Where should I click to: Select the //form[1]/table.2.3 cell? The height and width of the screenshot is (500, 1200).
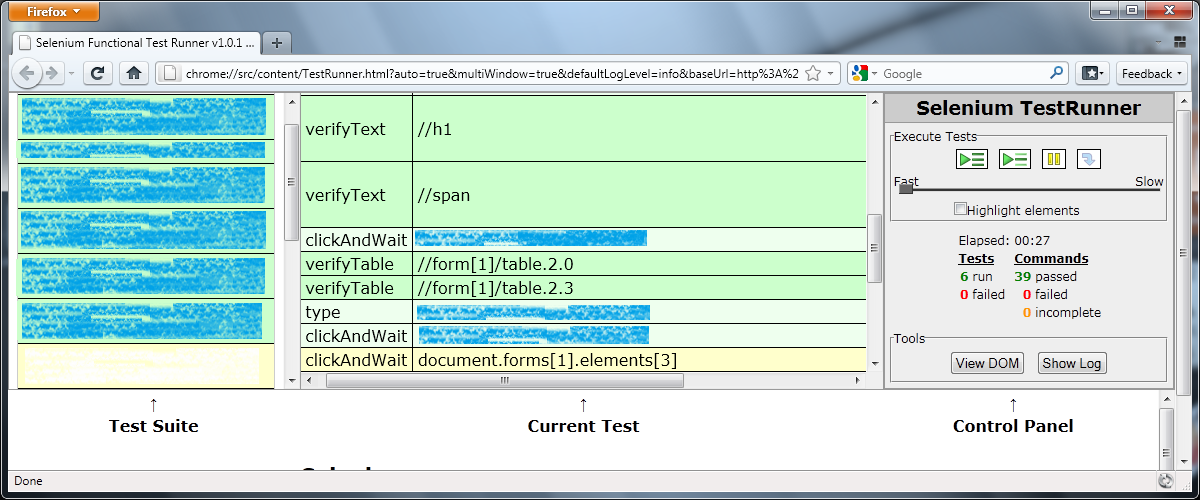(639, 288)
